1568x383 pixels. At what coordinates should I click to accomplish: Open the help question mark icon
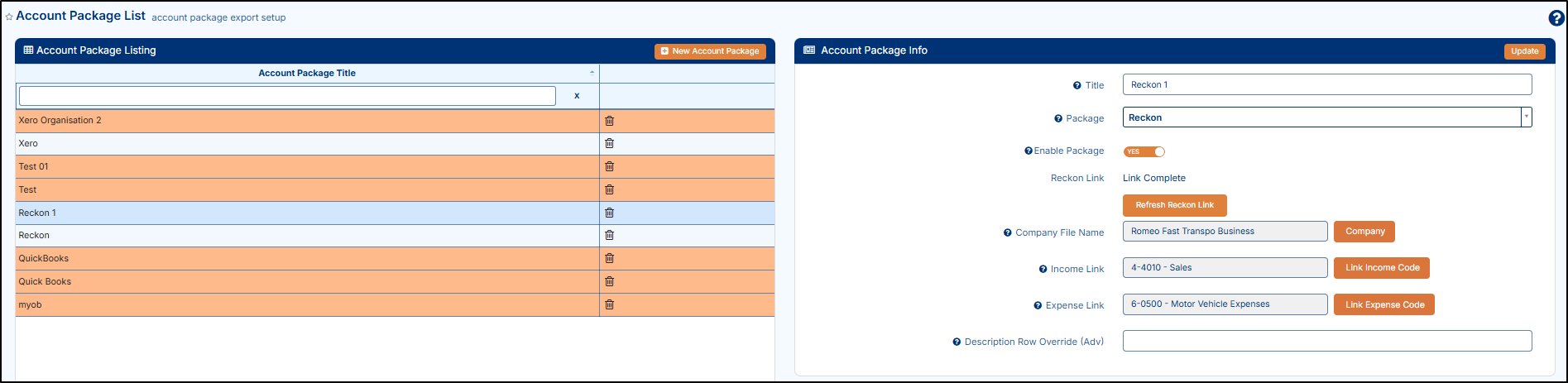[x=1556, y=18]
